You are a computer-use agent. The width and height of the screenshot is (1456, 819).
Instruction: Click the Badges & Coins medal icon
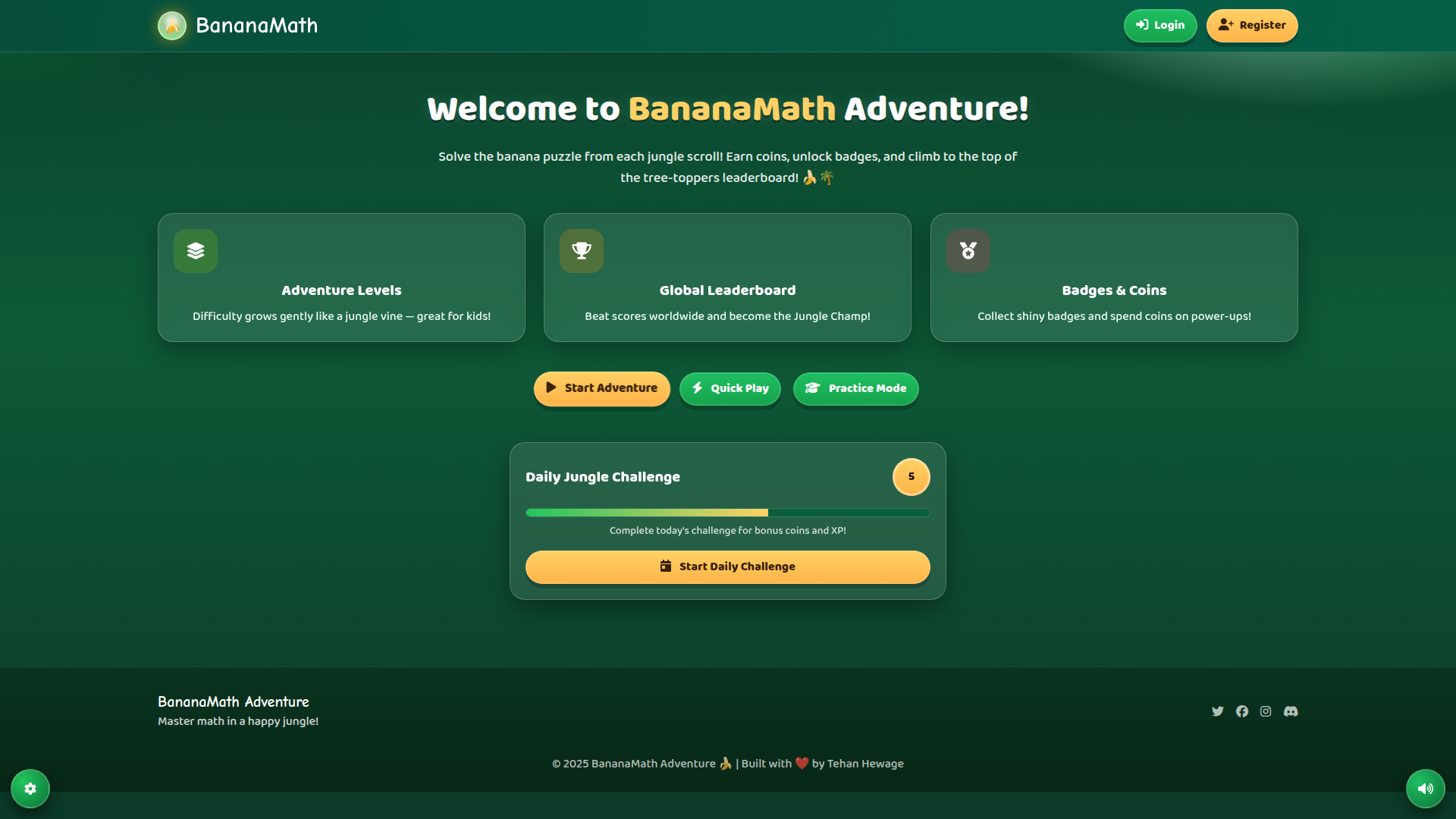(968, 251)
